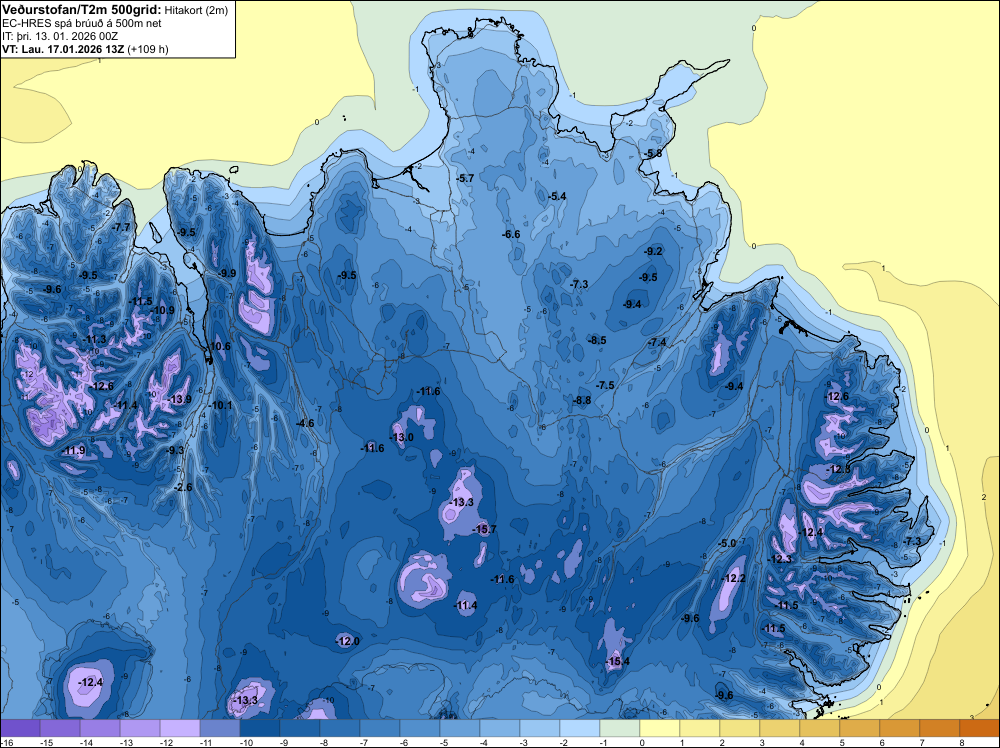Image resolution: width=1000 pixels, height=748 pixels.
Task: Click the 5 label on color scale
Action: pos(842,742)
